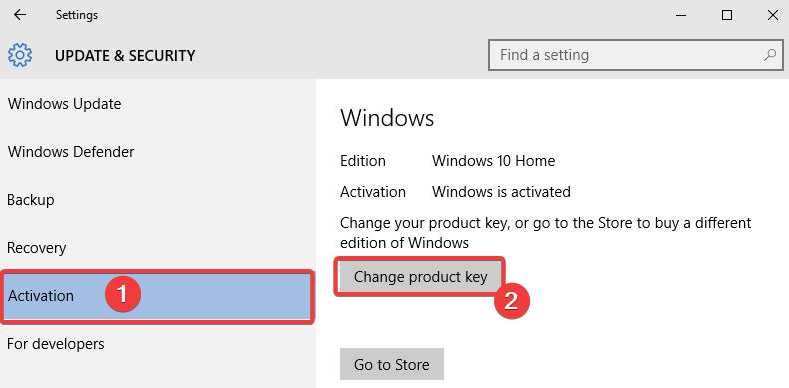Click the UPDATE & SECURITY heading
The height and width of the screenshot is (388, 789).
pos(125,55)
